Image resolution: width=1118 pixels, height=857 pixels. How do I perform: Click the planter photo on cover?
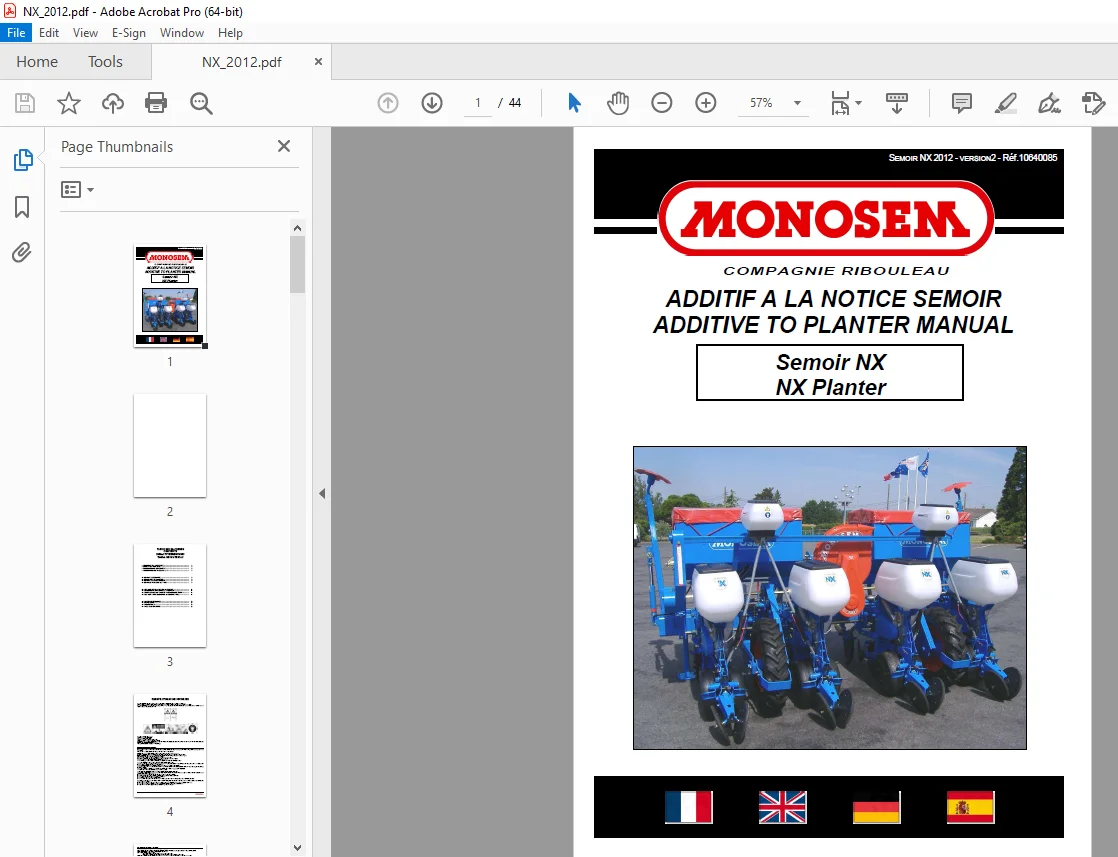[x=830, y=597]
